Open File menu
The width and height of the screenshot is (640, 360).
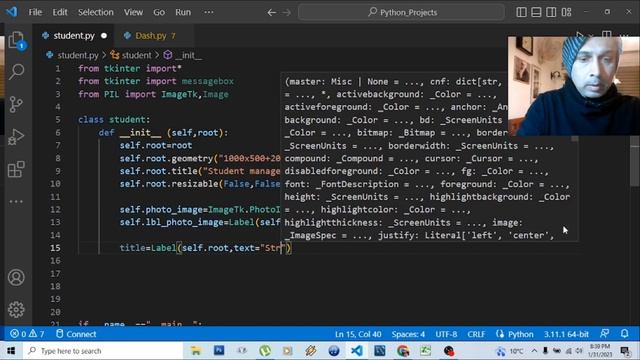(35, 12)
